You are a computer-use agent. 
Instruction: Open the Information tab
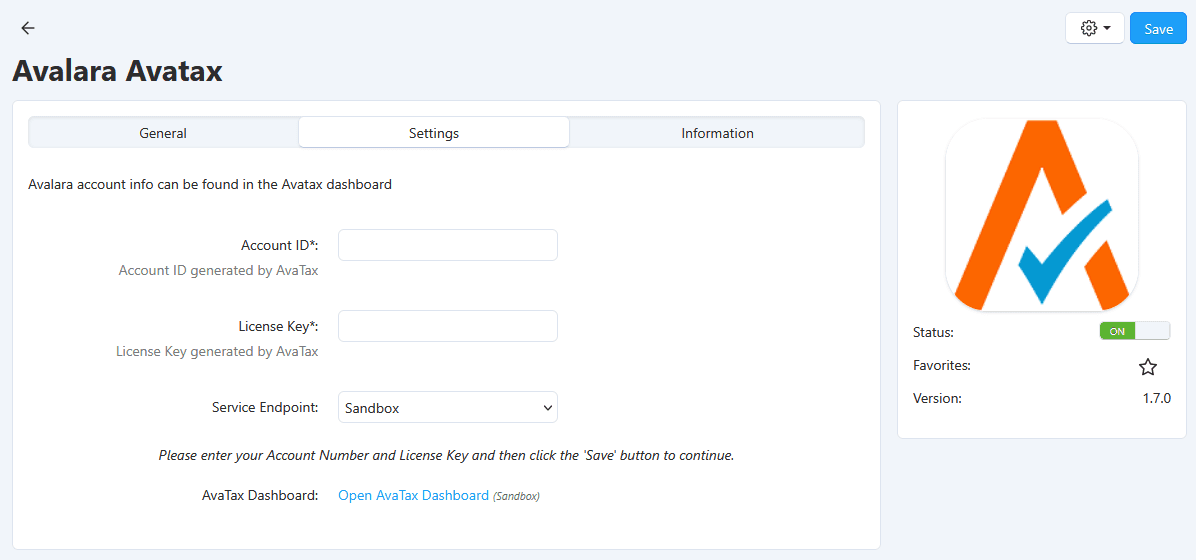[717, 133]
